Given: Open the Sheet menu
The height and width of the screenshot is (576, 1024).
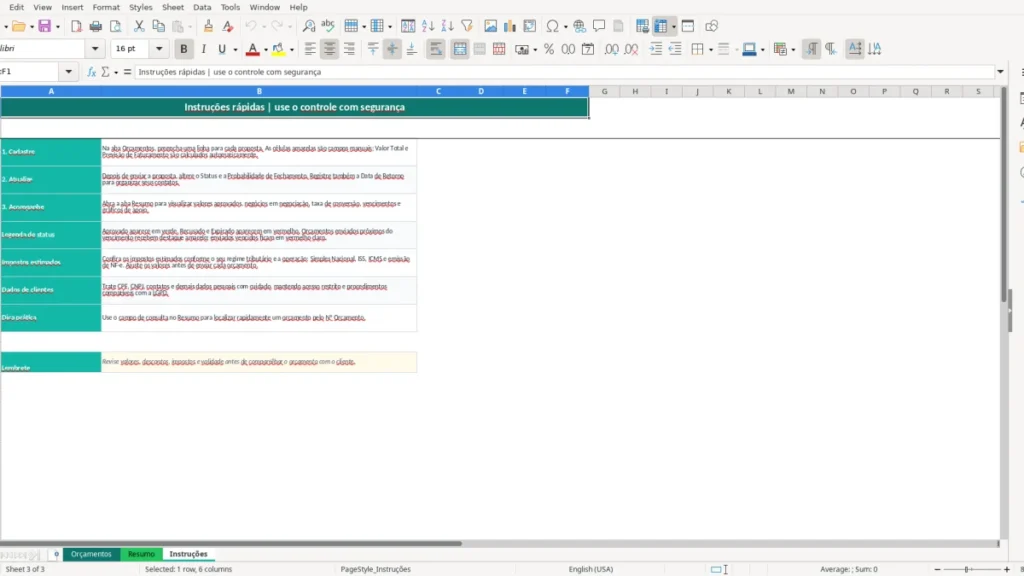Looking at the screenshot, I should (173, 7).
